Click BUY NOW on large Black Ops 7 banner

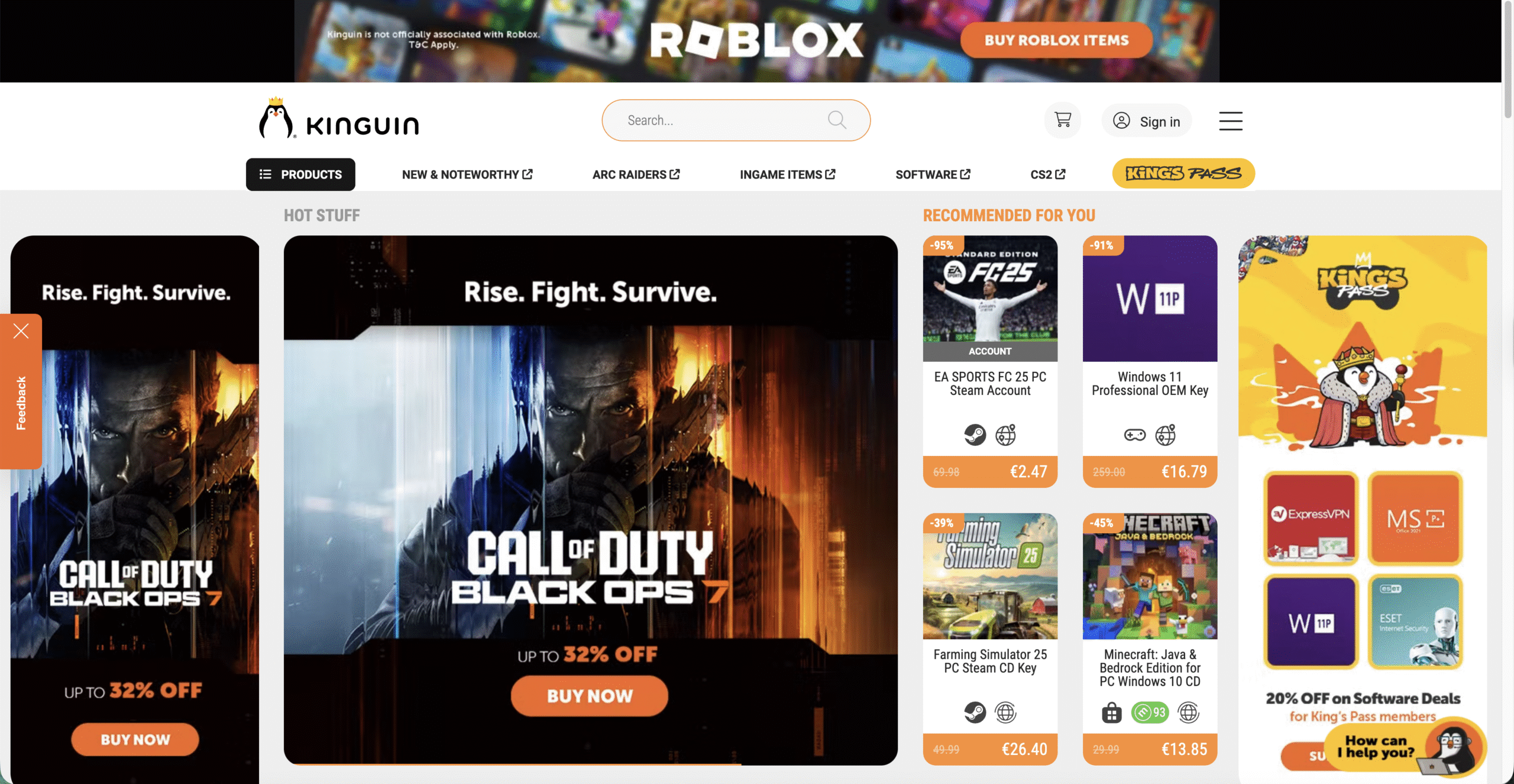coord(590,696)
